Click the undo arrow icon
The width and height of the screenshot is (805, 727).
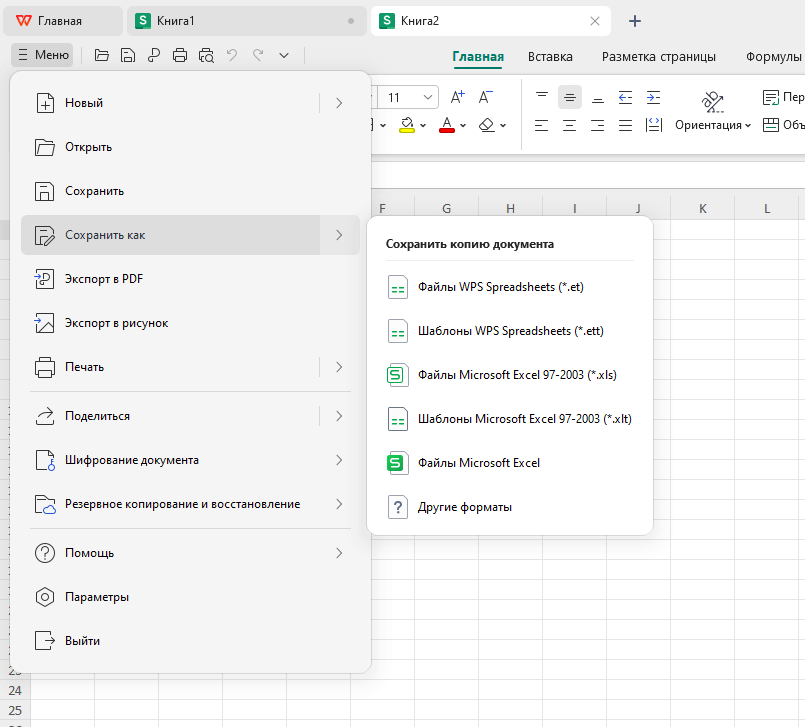tap(232, 55)
